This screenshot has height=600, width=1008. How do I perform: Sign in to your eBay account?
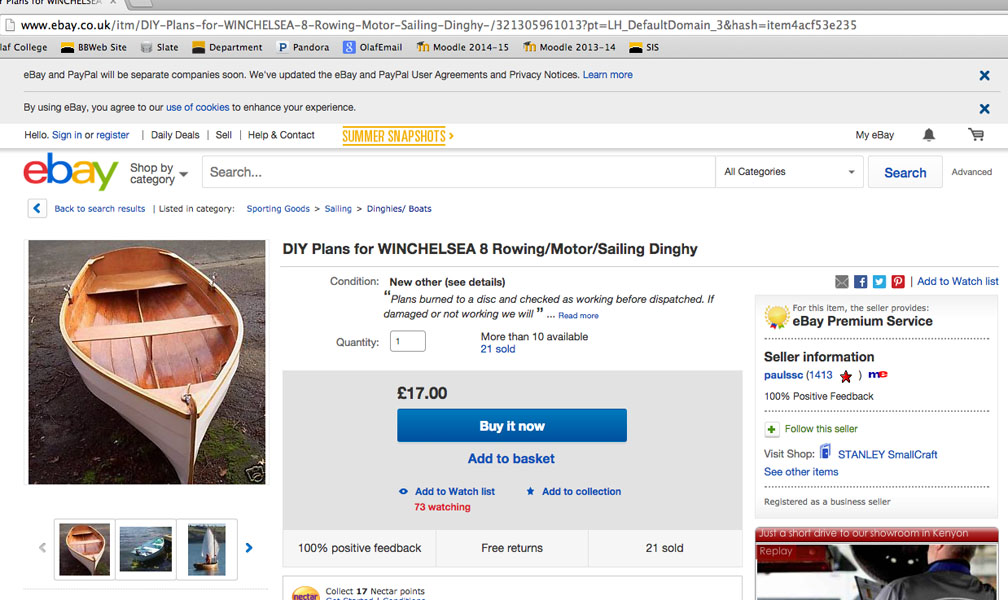pos(67,134)
